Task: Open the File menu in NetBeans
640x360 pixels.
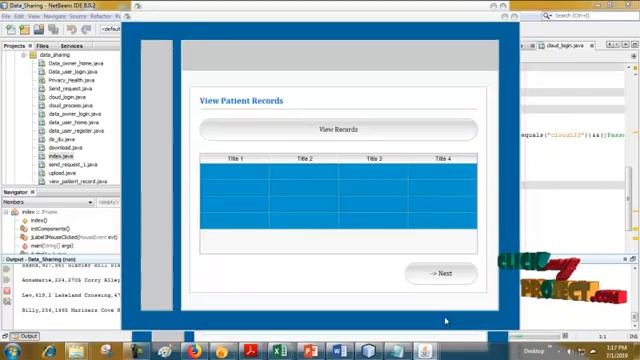Action: click(6, 16)
